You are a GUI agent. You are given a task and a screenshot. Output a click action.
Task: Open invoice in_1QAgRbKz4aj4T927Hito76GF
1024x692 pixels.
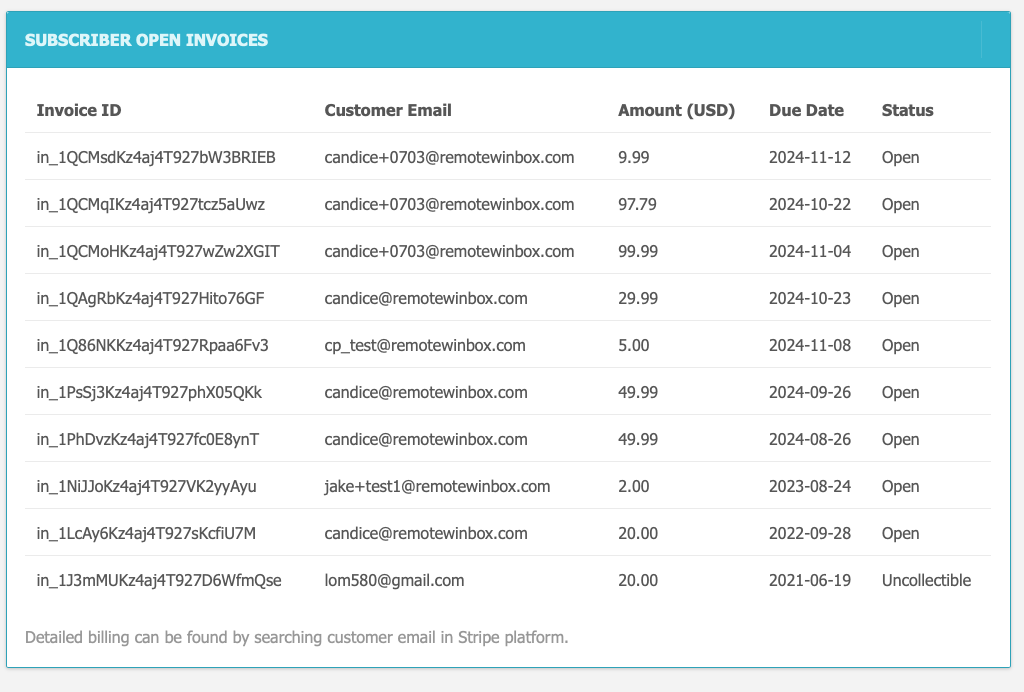[x=145, y=298]
